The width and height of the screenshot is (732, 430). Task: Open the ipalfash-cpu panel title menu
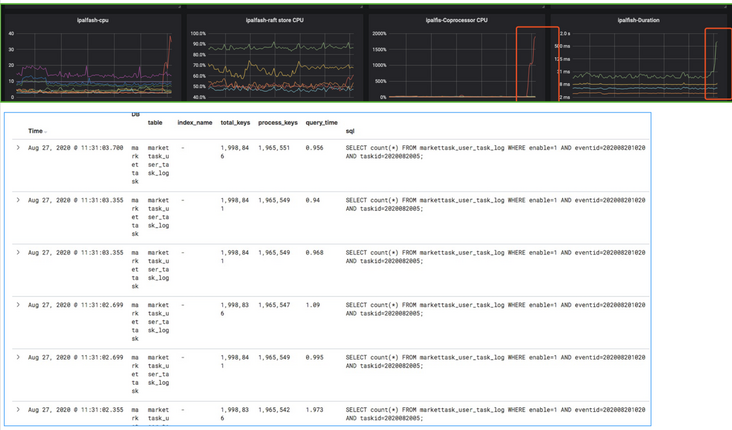93,19
